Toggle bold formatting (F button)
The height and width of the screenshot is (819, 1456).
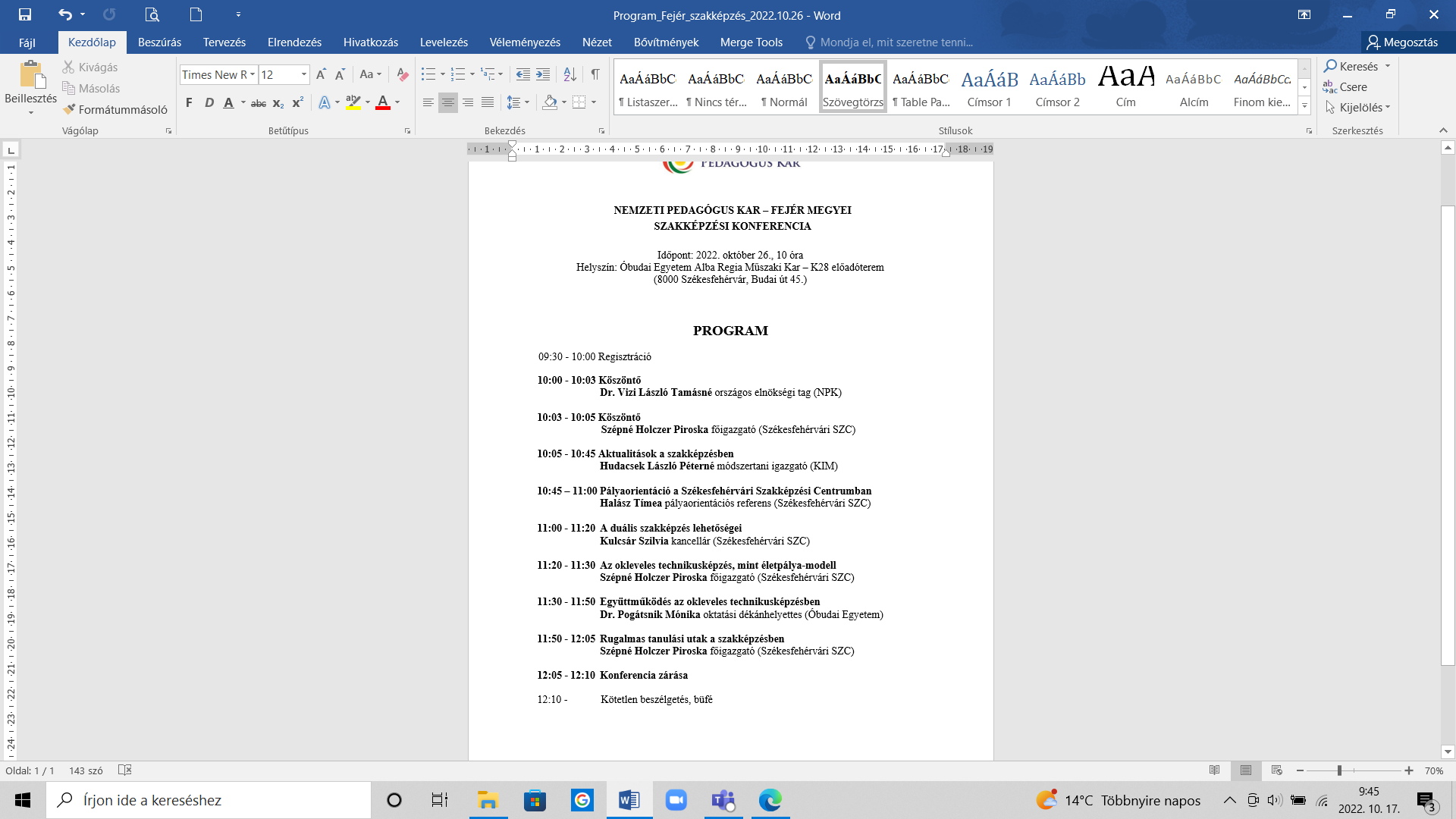coord(189,102)
